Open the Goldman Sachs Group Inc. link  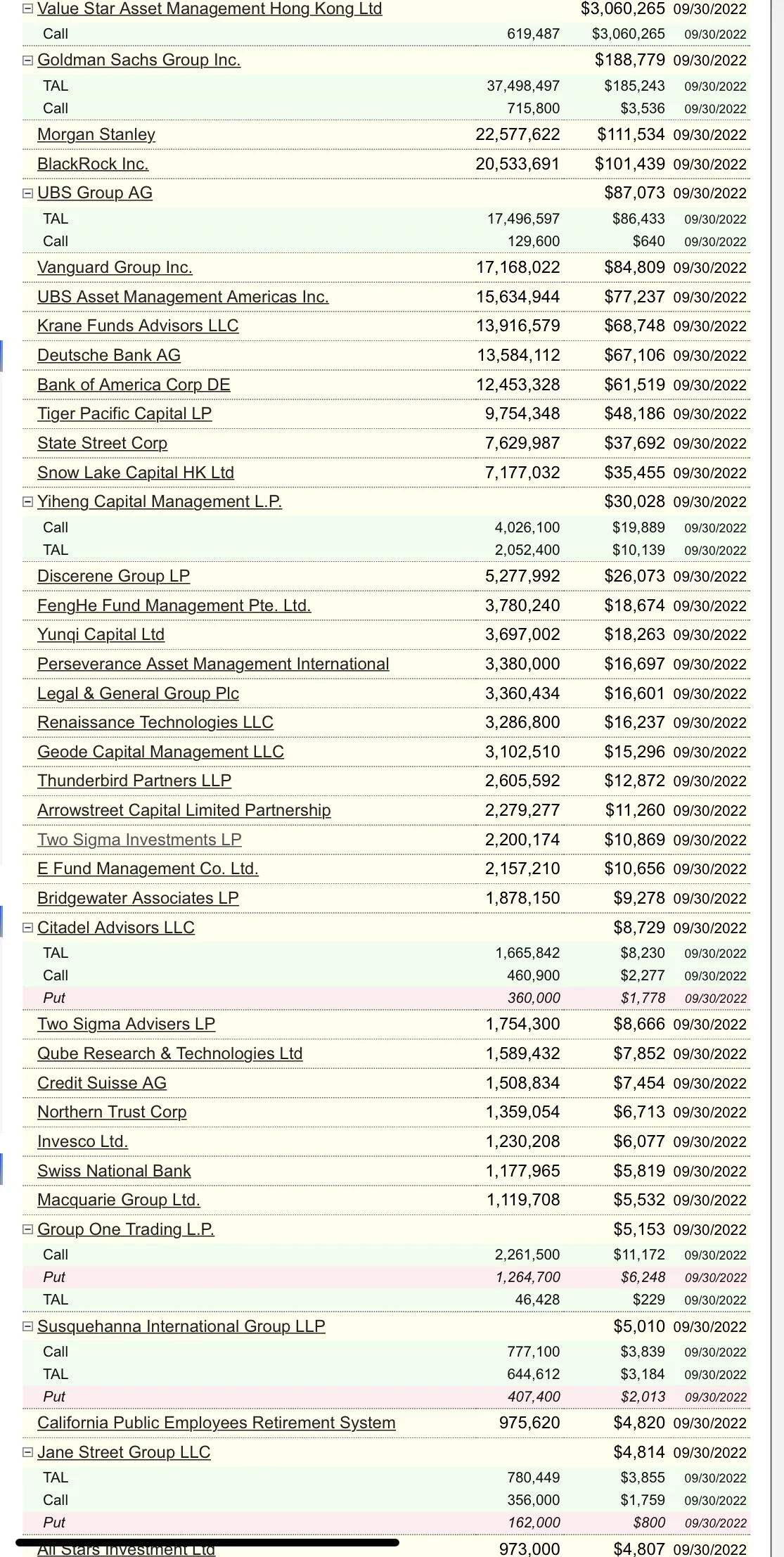tap(139, 60)
